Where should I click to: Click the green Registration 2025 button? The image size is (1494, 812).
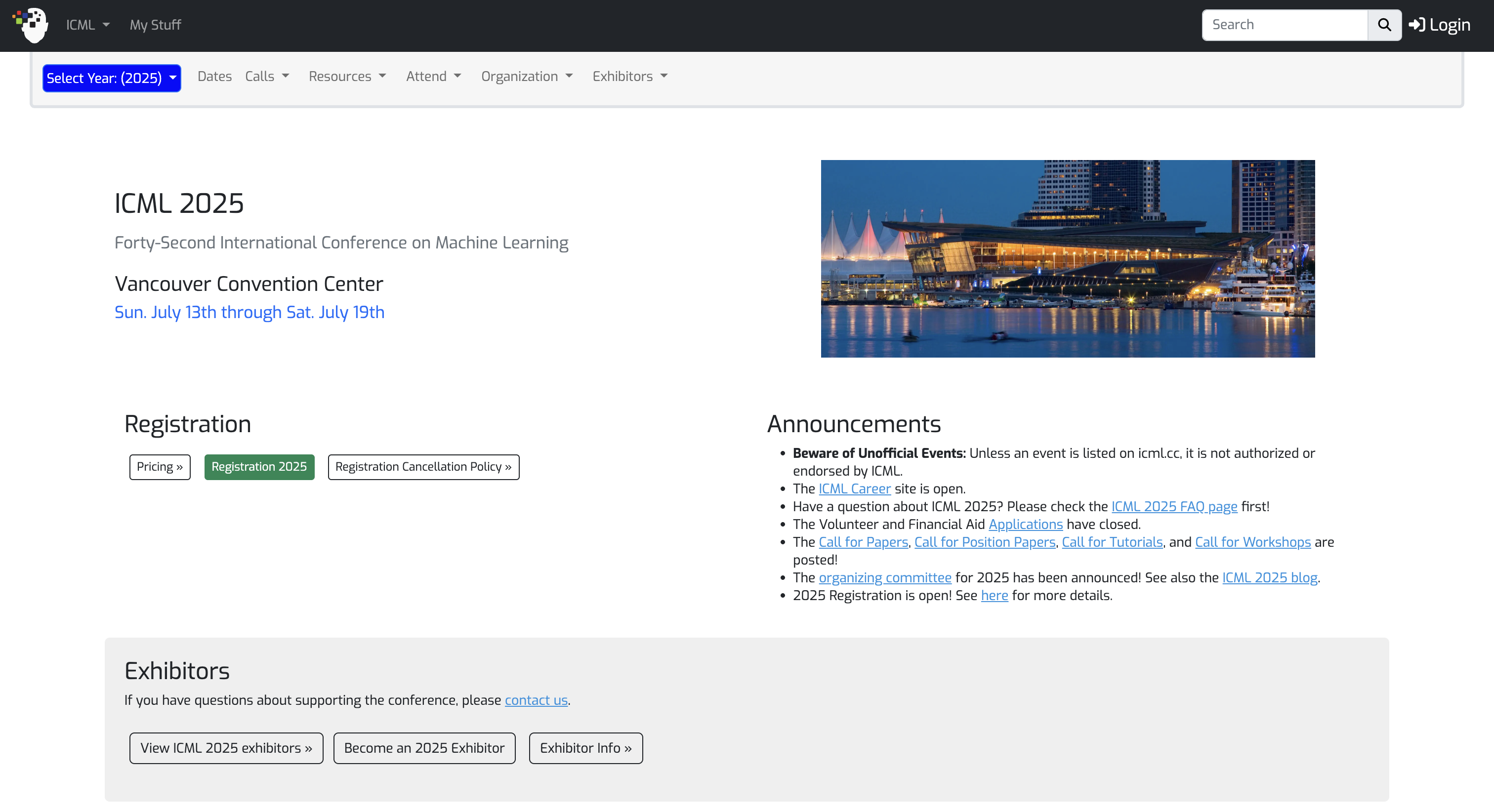(x=259, y=467)
